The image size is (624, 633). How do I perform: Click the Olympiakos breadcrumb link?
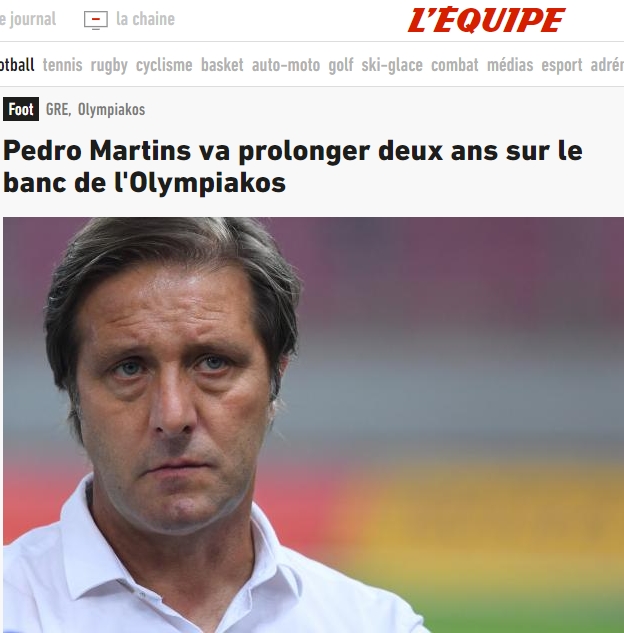111,109
